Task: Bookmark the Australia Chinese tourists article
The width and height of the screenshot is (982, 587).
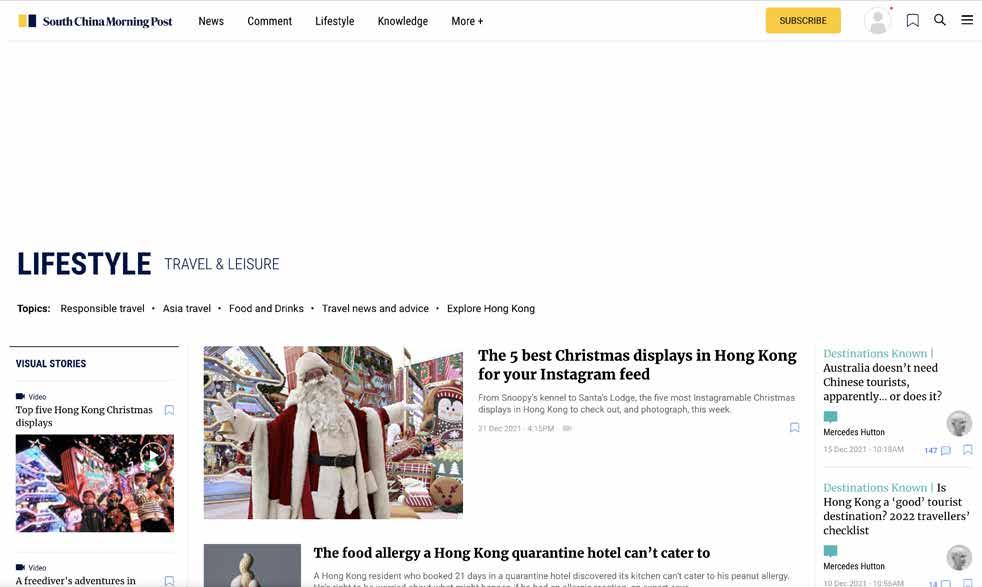Action: [968, 450]
